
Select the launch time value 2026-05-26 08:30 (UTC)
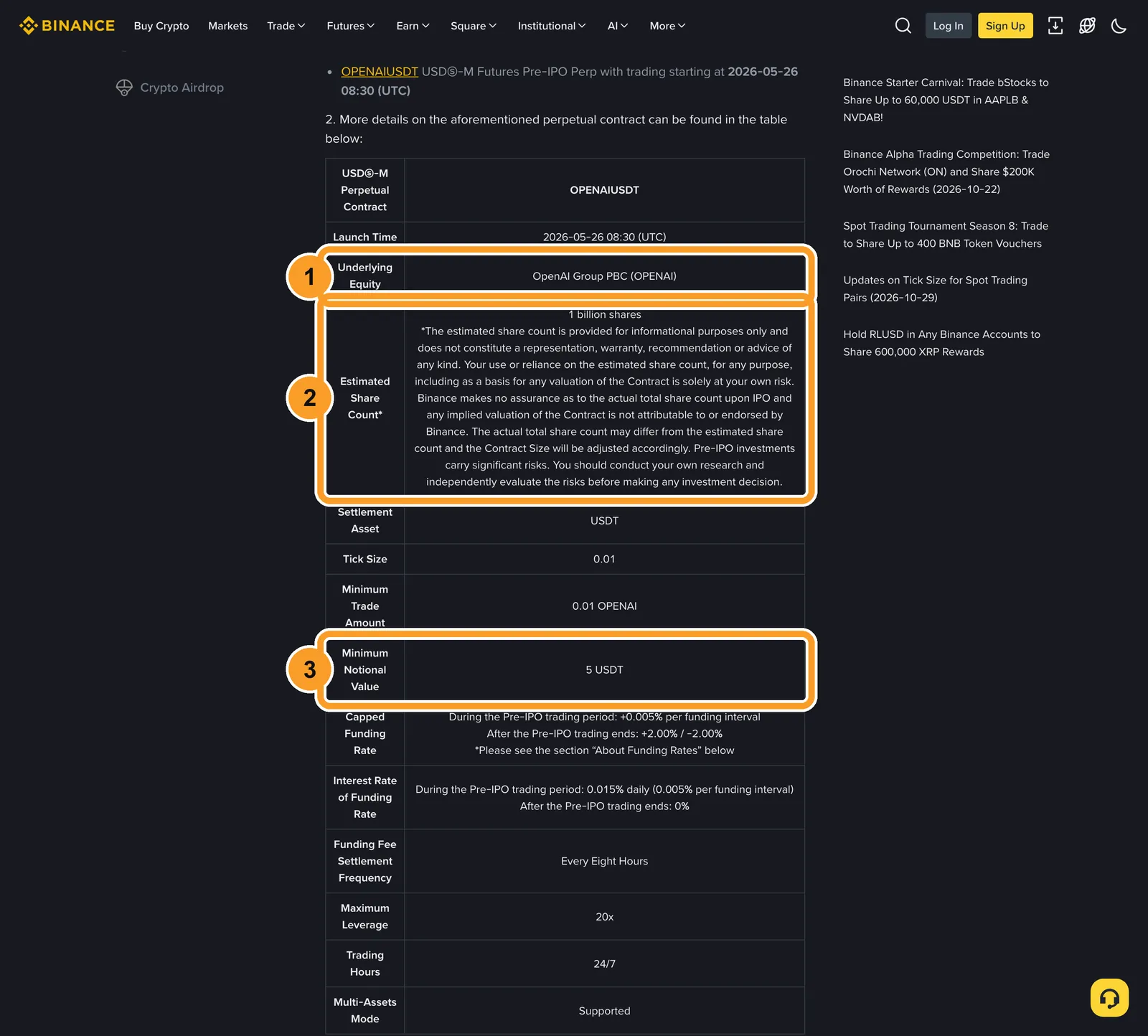604,237
